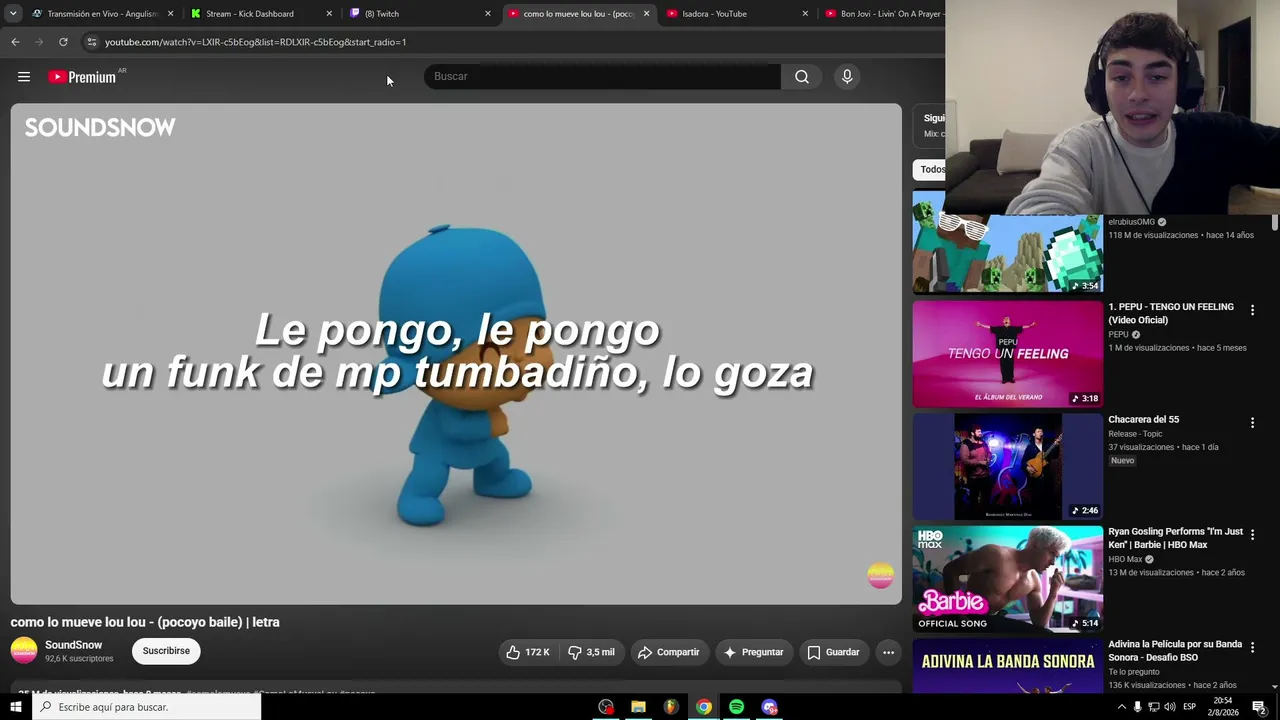Close the Kick Dashboard tab
The image size is (1280, 720).
click(x=329, y=14)
